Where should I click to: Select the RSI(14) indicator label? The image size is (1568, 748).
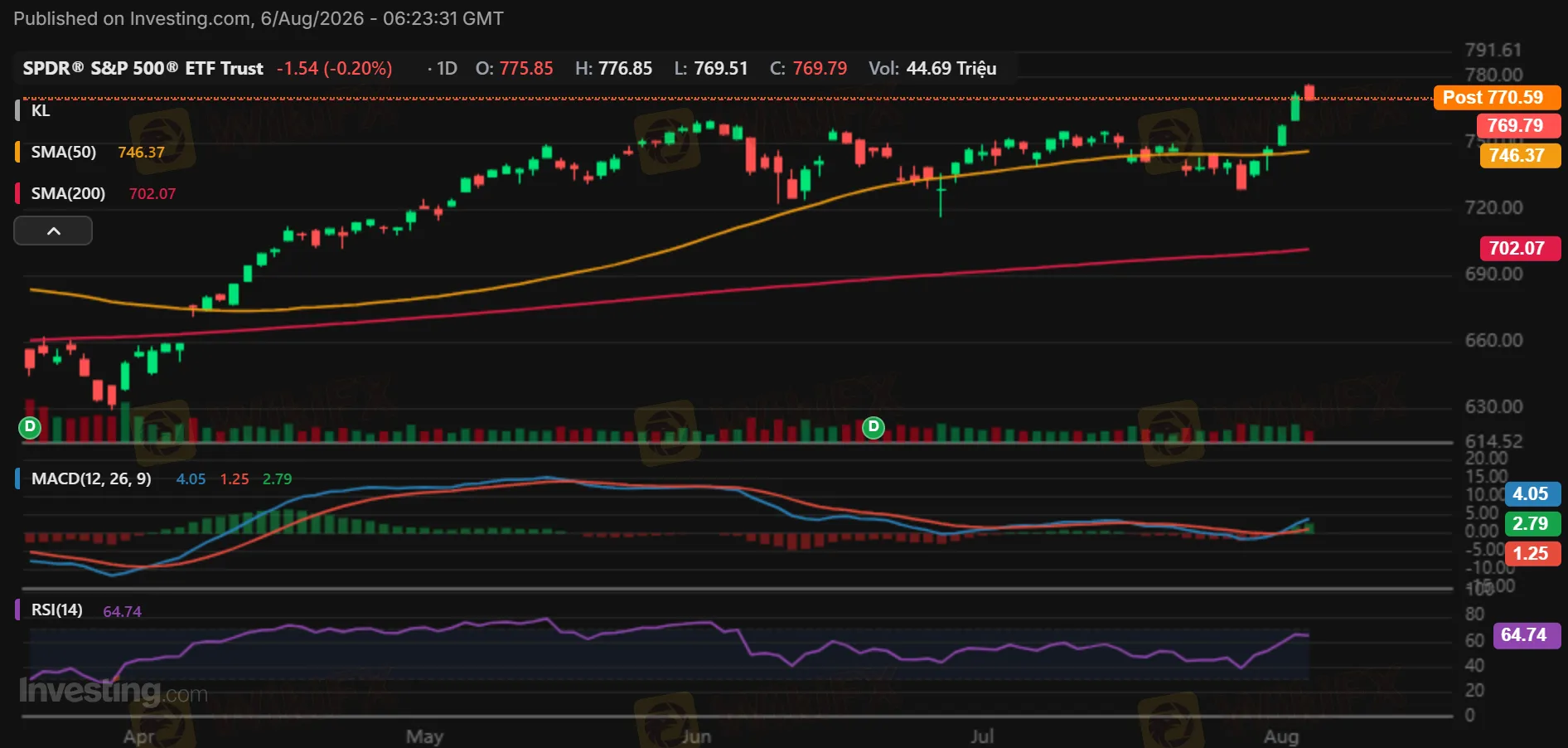pos(57,610)
